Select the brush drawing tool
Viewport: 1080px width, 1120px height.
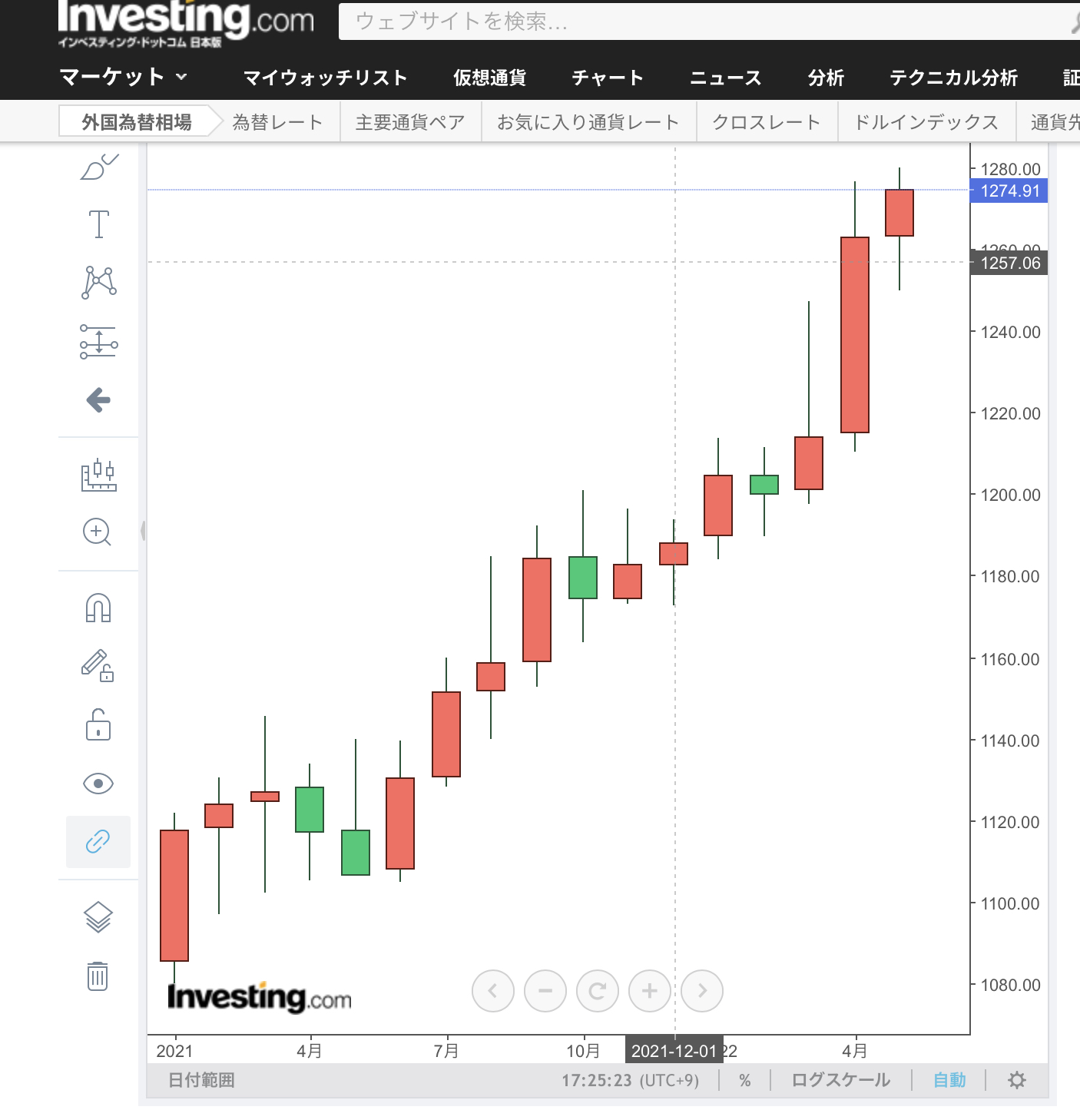pos(99,167)
